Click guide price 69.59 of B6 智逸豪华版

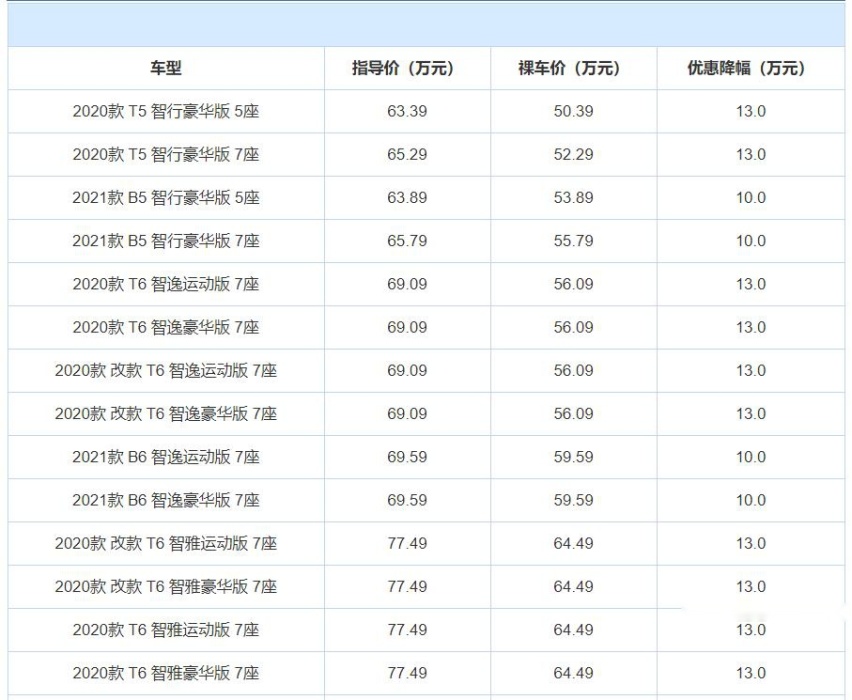(407, 500)
